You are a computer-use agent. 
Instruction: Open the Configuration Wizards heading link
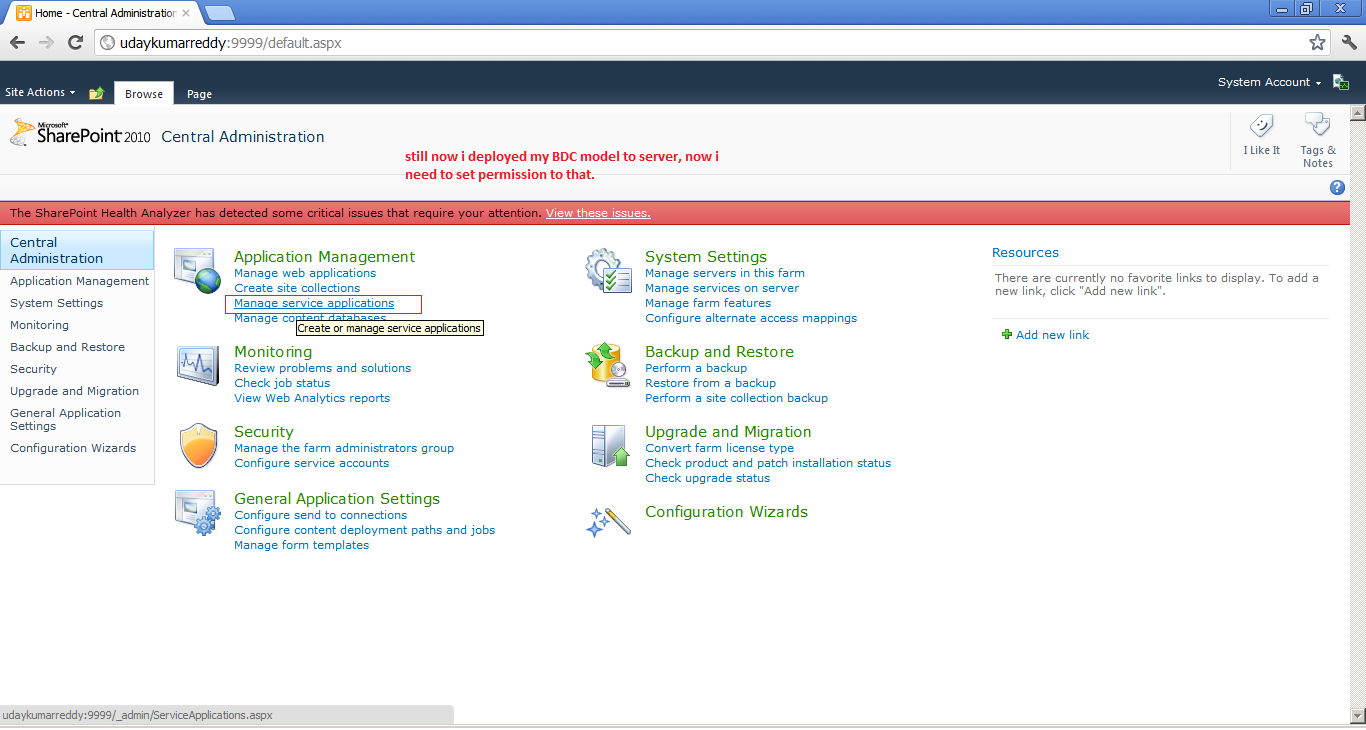coord(726,512)
